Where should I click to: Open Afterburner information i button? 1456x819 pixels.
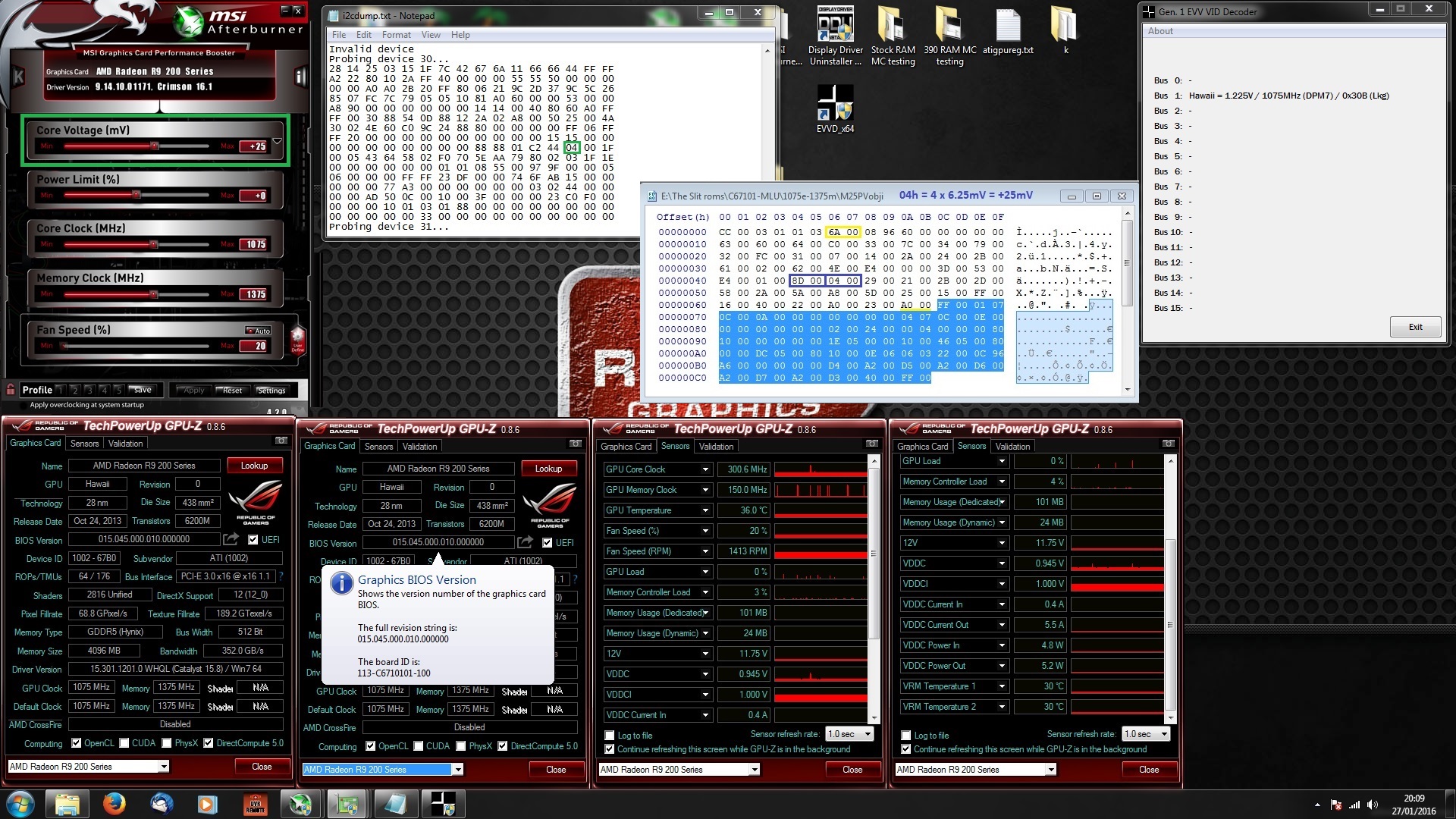click(x=300, y=76)
